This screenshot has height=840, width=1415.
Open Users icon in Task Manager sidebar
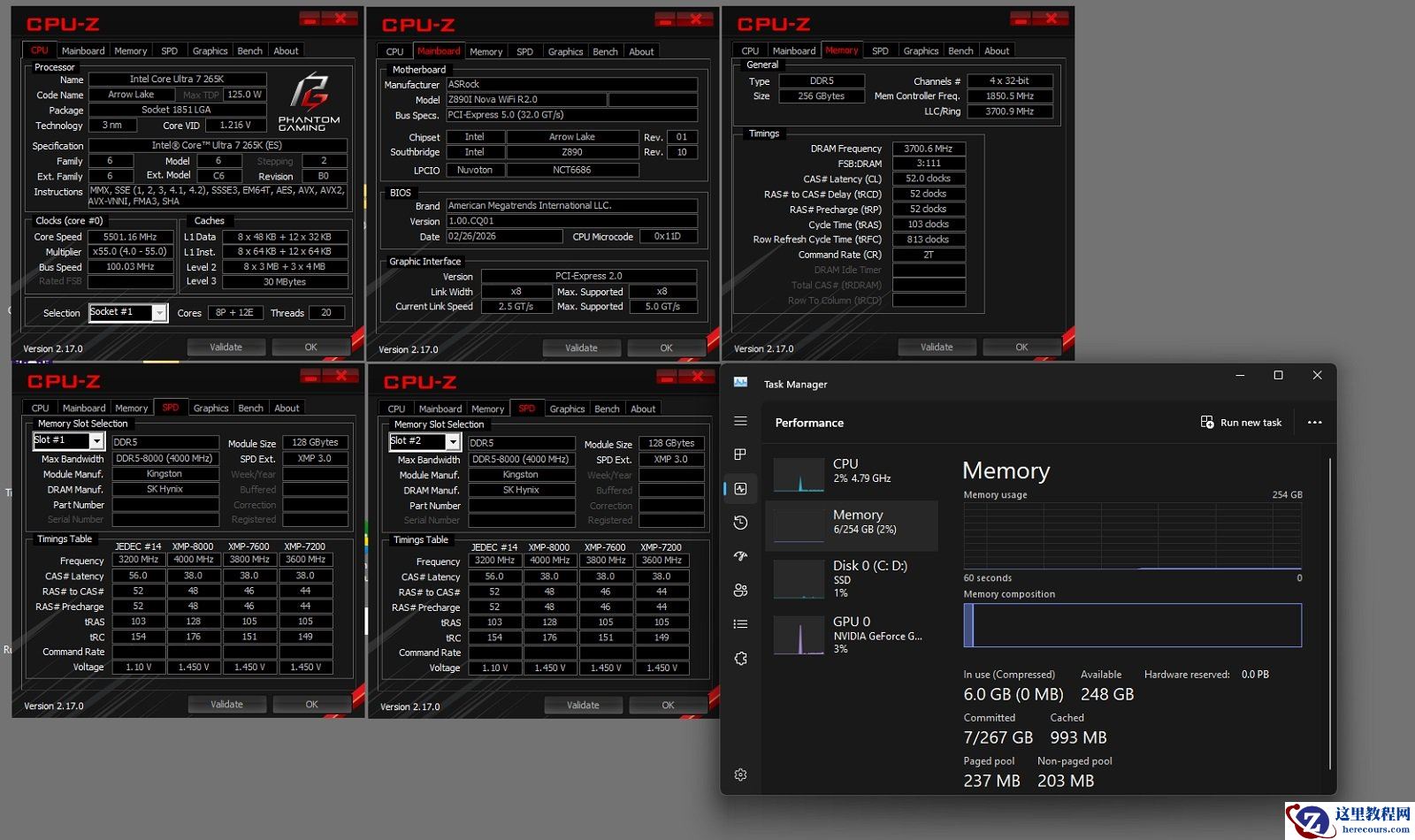pyautogui.click(x=740, y=590)
